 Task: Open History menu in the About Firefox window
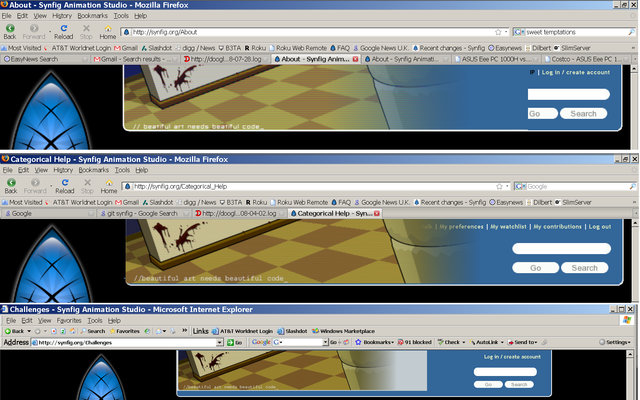click(62, 16)
